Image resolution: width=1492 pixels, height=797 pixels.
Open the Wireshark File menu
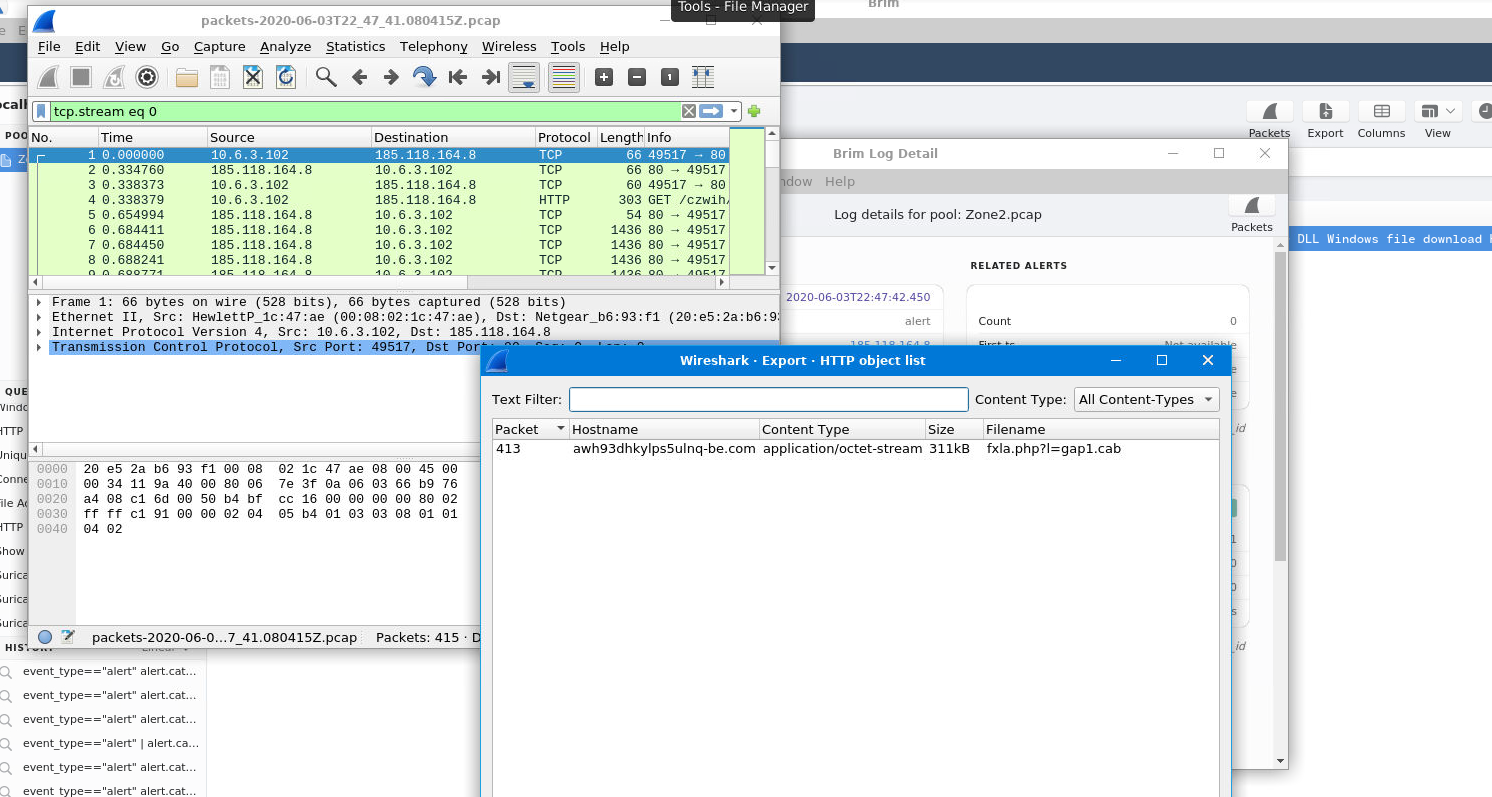coord(49,46)
